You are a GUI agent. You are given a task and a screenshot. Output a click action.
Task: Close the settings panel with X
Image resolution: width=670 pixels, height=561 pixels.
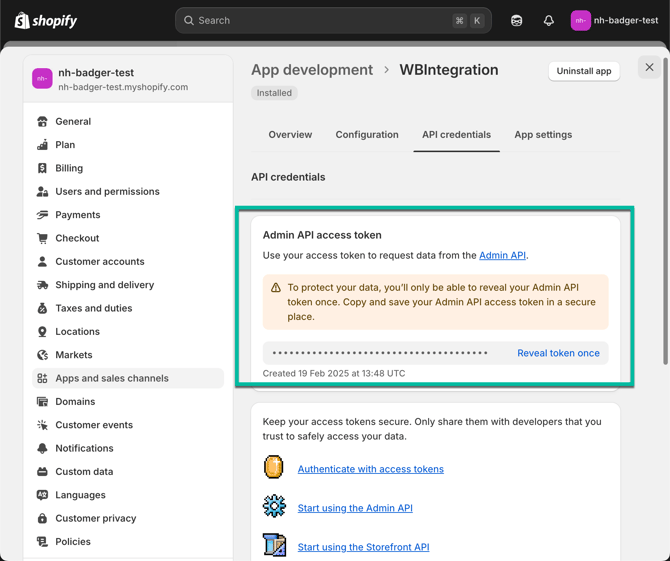pyautogui.click(x=649, y=67)
